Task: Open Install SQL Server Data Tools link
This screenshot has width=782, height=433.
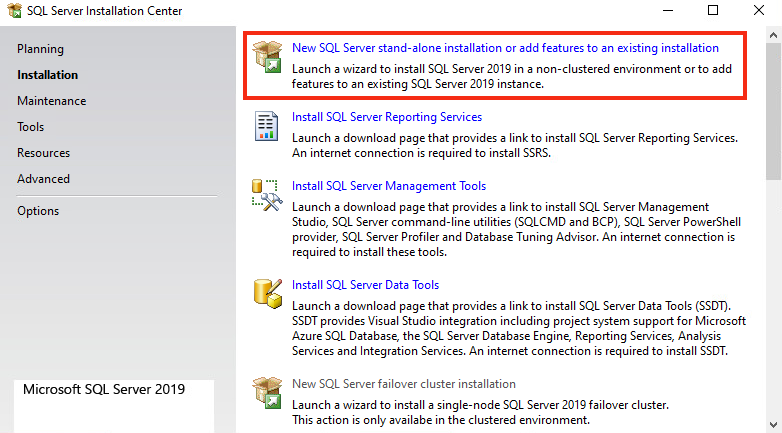Action: click(x=366, y=285)
